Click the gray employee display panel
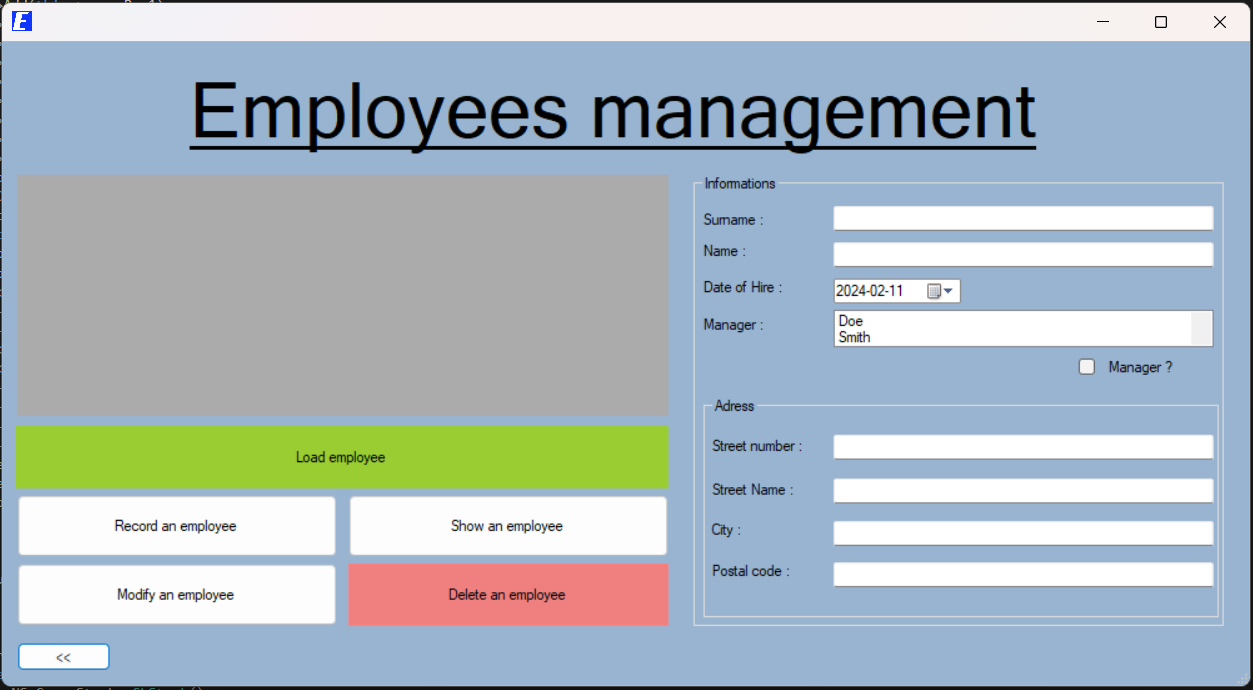Screen dimensions: 1253x690 coord(343,295)
